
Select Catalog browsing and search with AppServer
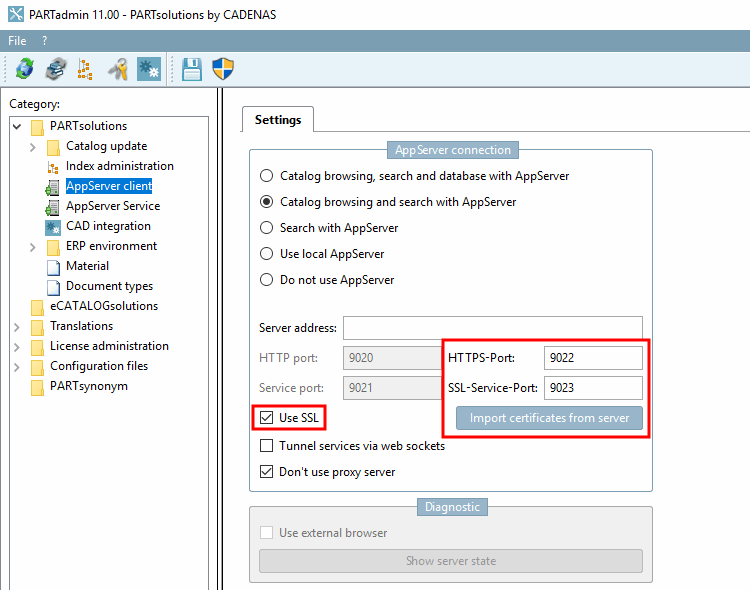pos(266,201)
